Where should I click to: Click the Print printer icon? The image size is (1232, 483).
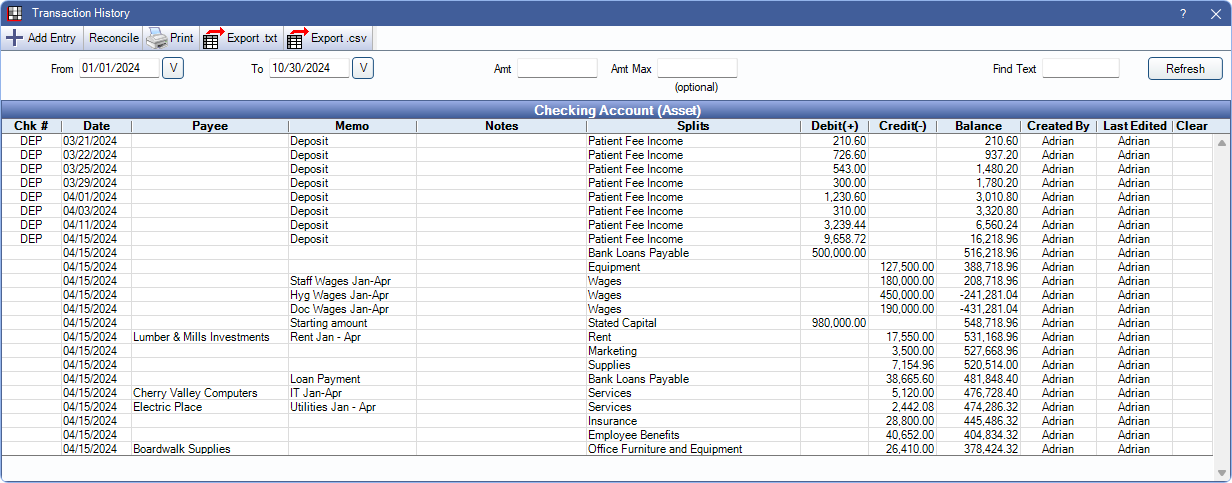tap(157, 39)
